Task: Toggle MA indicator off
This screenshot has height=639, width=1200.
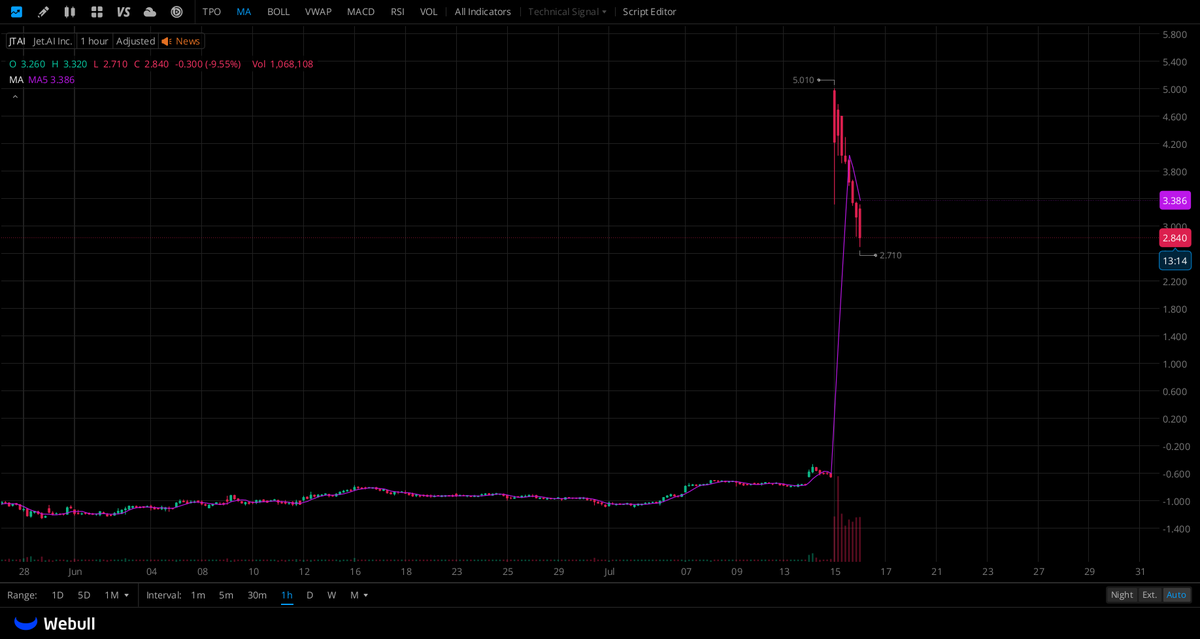Action: (x=244, y=12)
